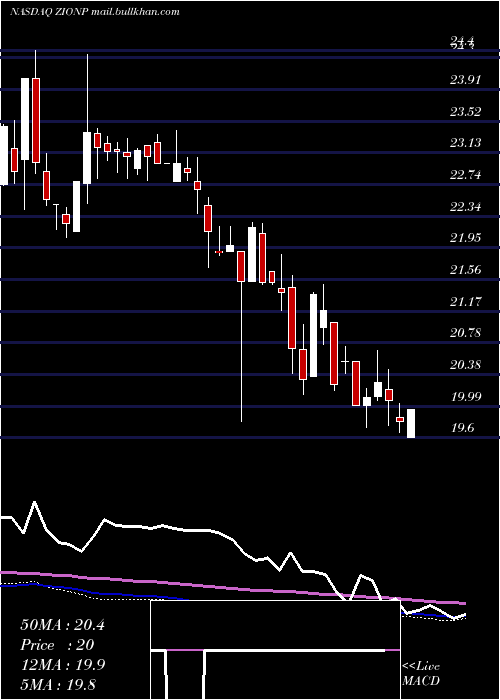Click the 23.52 price axis label
The image size is (500, 700).
[x=466, y=112]
